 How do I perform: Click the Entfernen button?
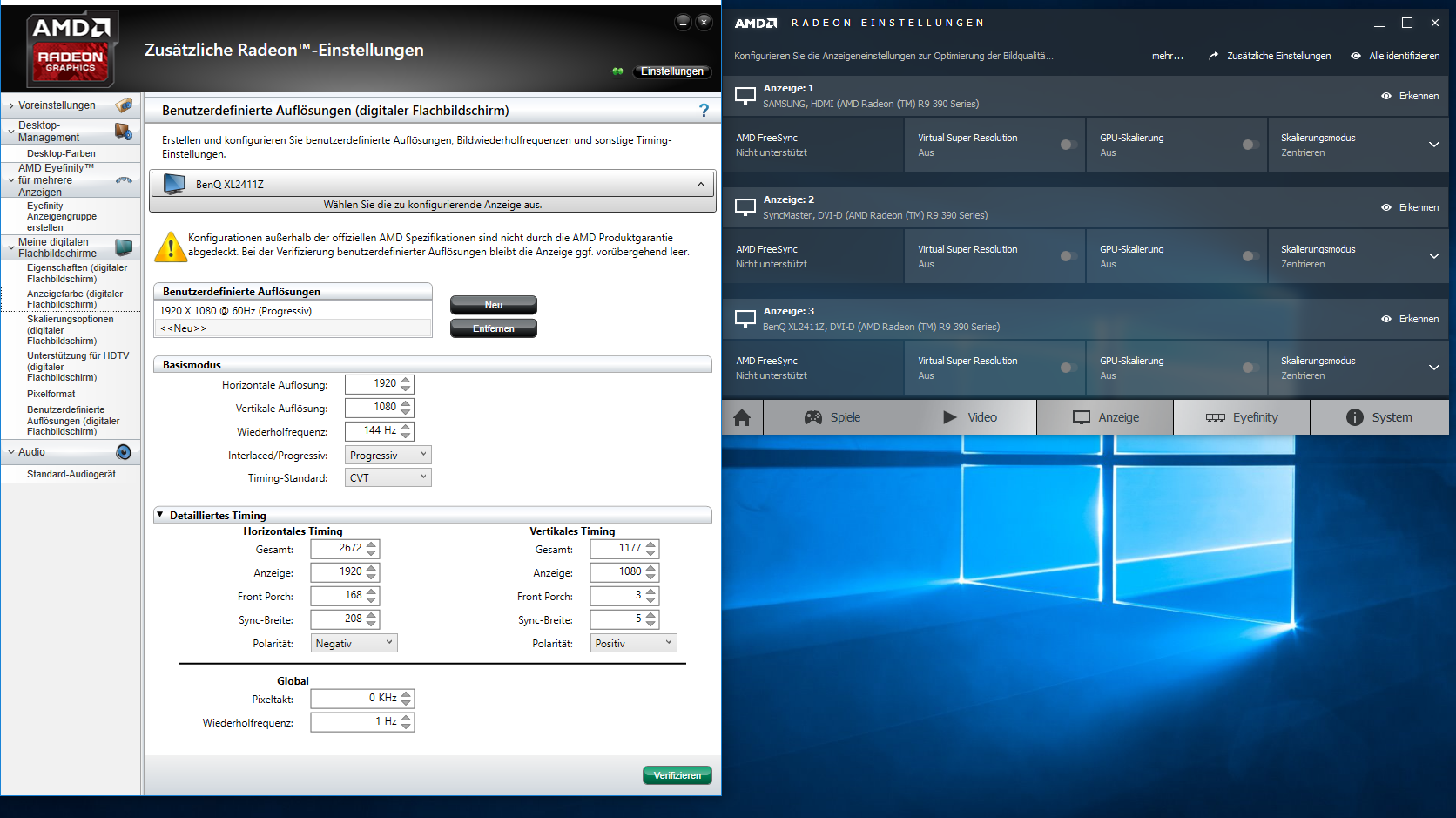(494, 328)
